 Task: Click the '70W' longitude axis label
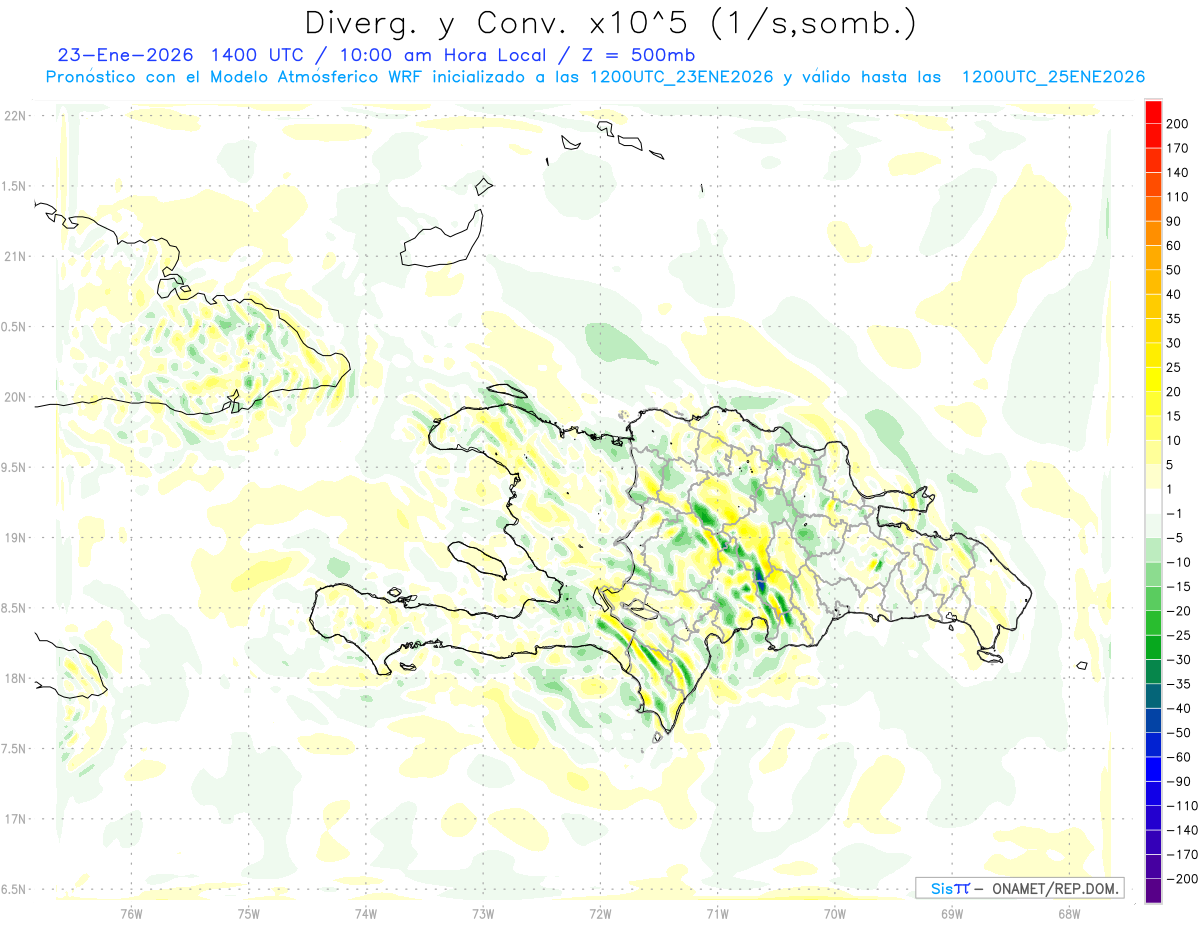834,913
